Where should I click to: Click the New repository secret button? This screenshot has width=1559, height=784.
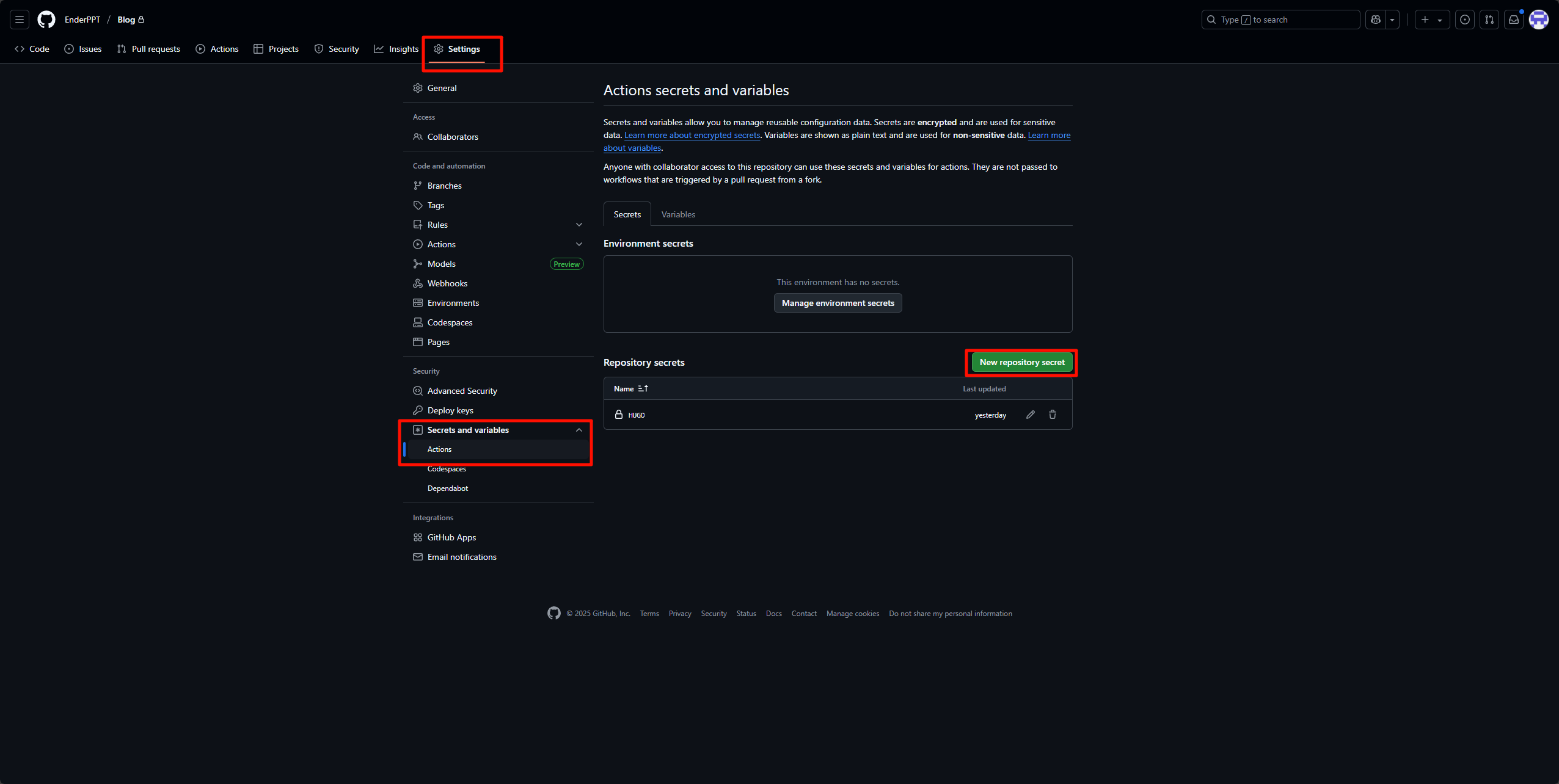point(1021,362)
